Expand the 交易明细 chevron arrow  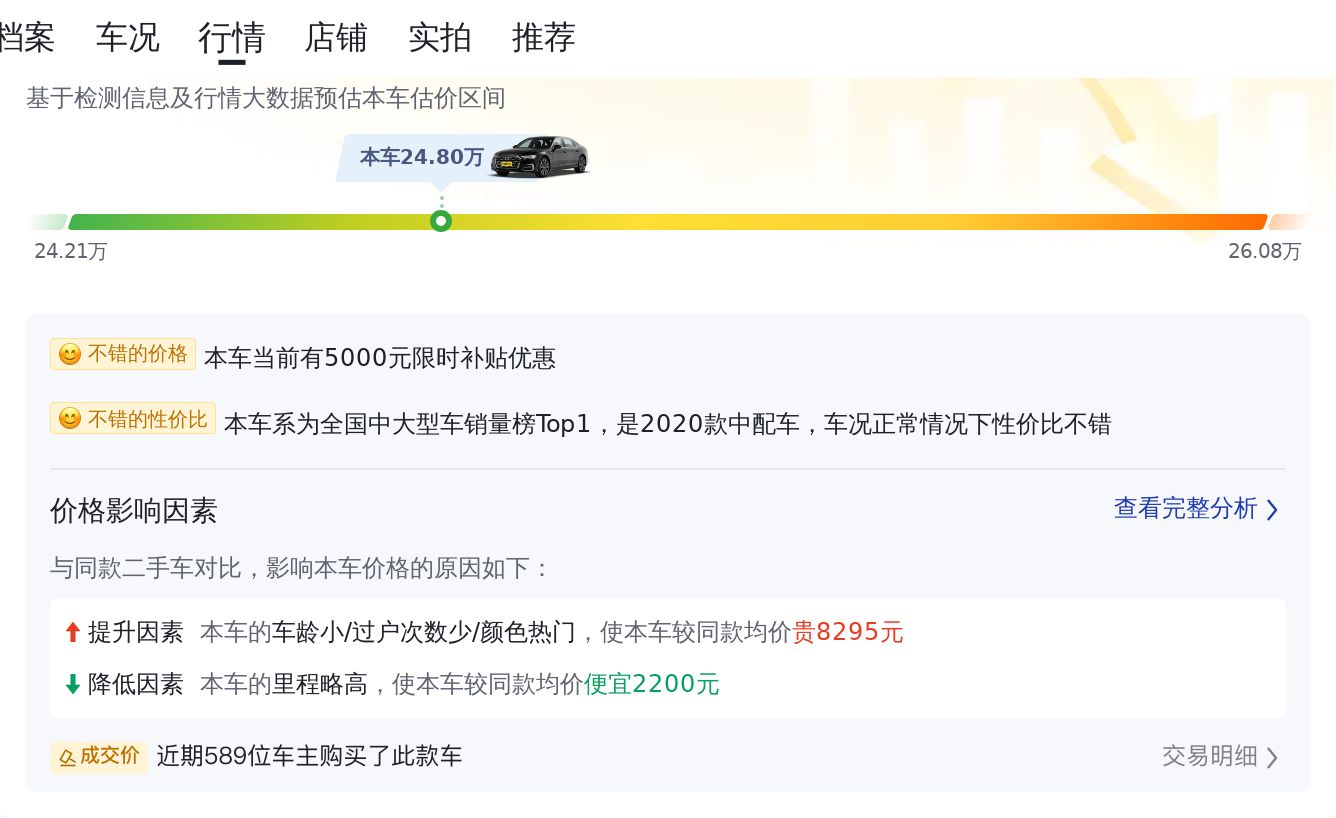tap(1272, 757)
